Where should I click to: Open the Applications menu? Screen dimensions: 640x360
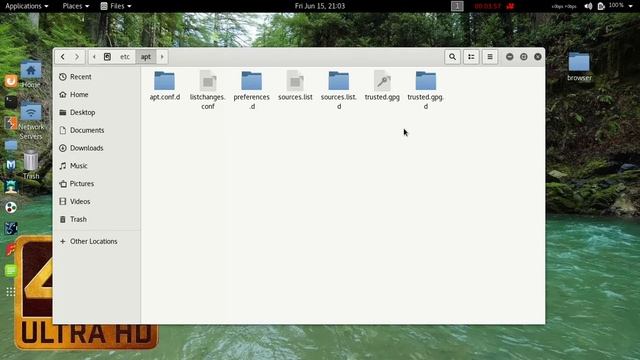[27, 6]
